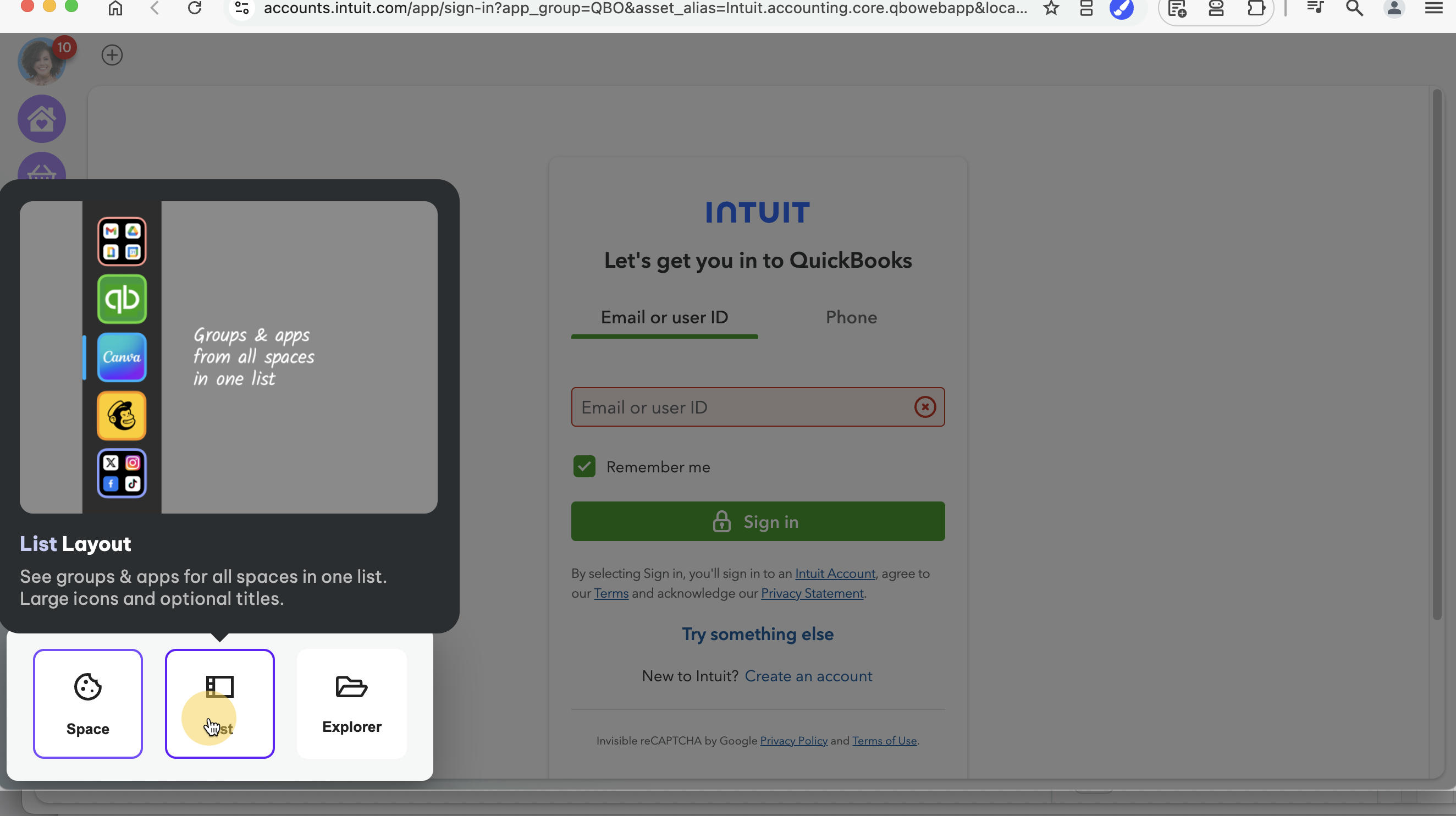Bookmark page with the star icon

[x=1051, y=8]
